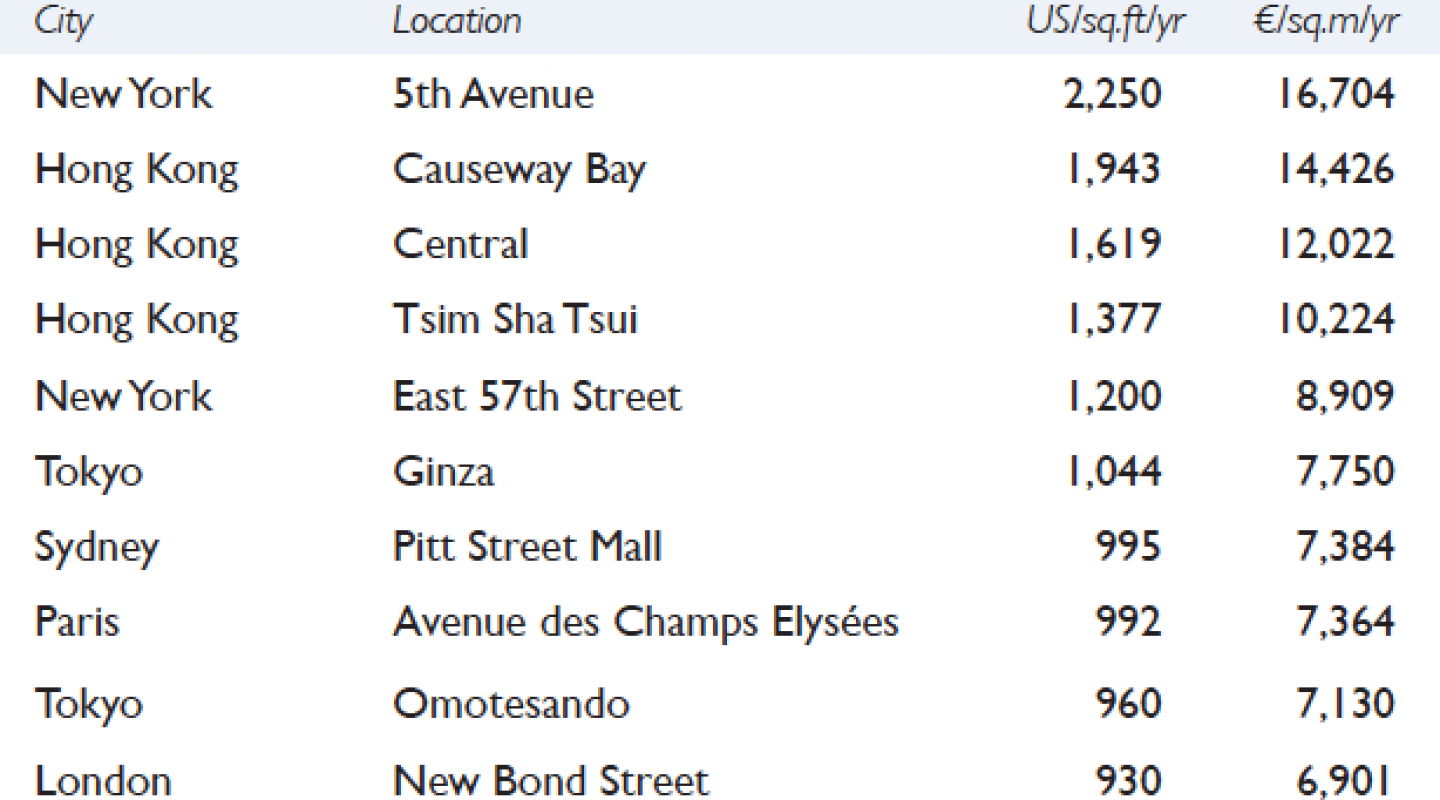1440x800 pixels.
Task: Click Pitt Street Mall entry
Action: click(x=527, y=547)
